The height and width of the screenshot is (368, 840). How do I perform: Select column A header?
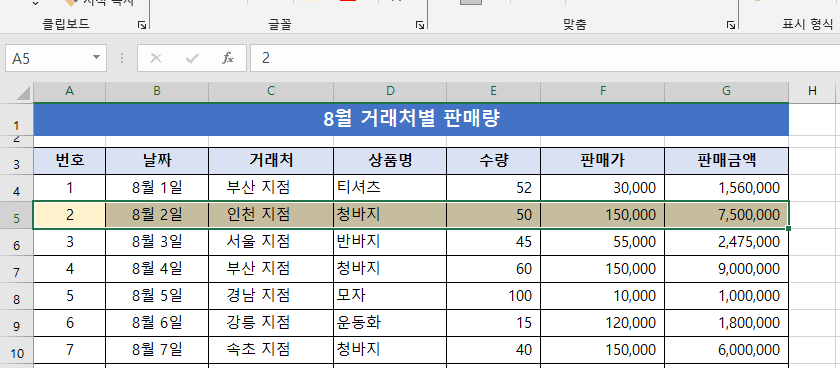70,92
